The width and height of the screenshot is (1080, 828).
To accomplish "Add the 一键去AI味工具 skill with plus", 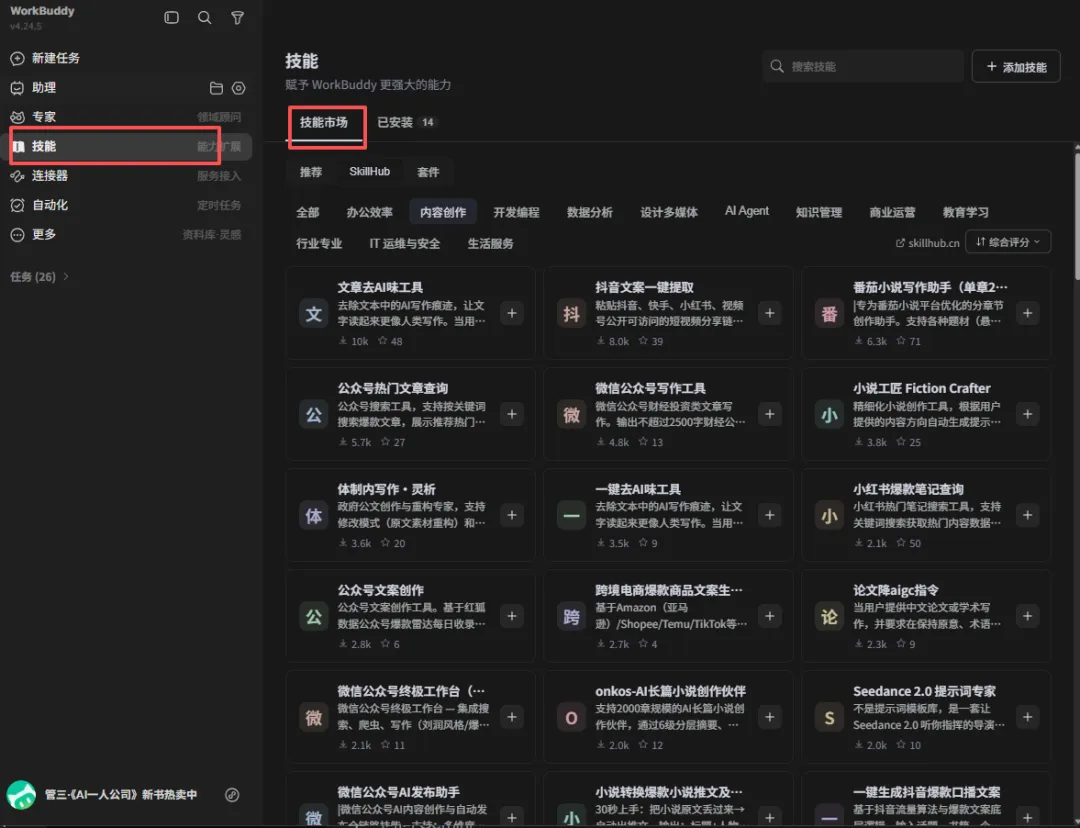I will [769, 515].
